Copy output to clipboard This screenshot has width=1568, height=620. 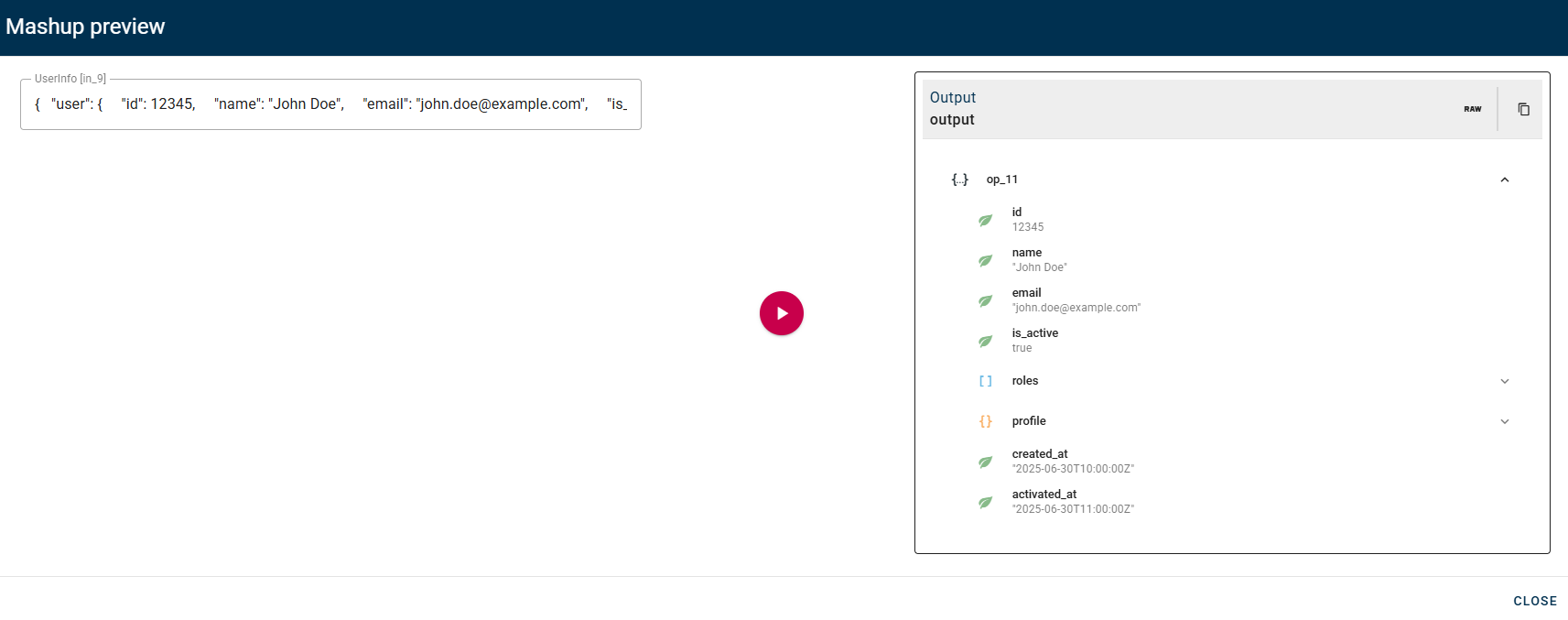pos(1523,109)
